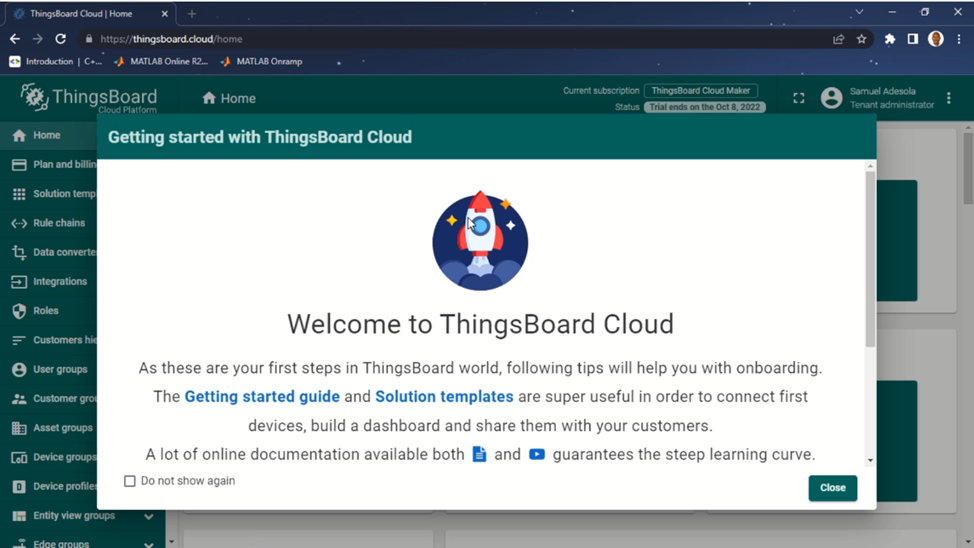974x548 pixels.
Task: Open User groups person icon
Action: tap(19, 369)
